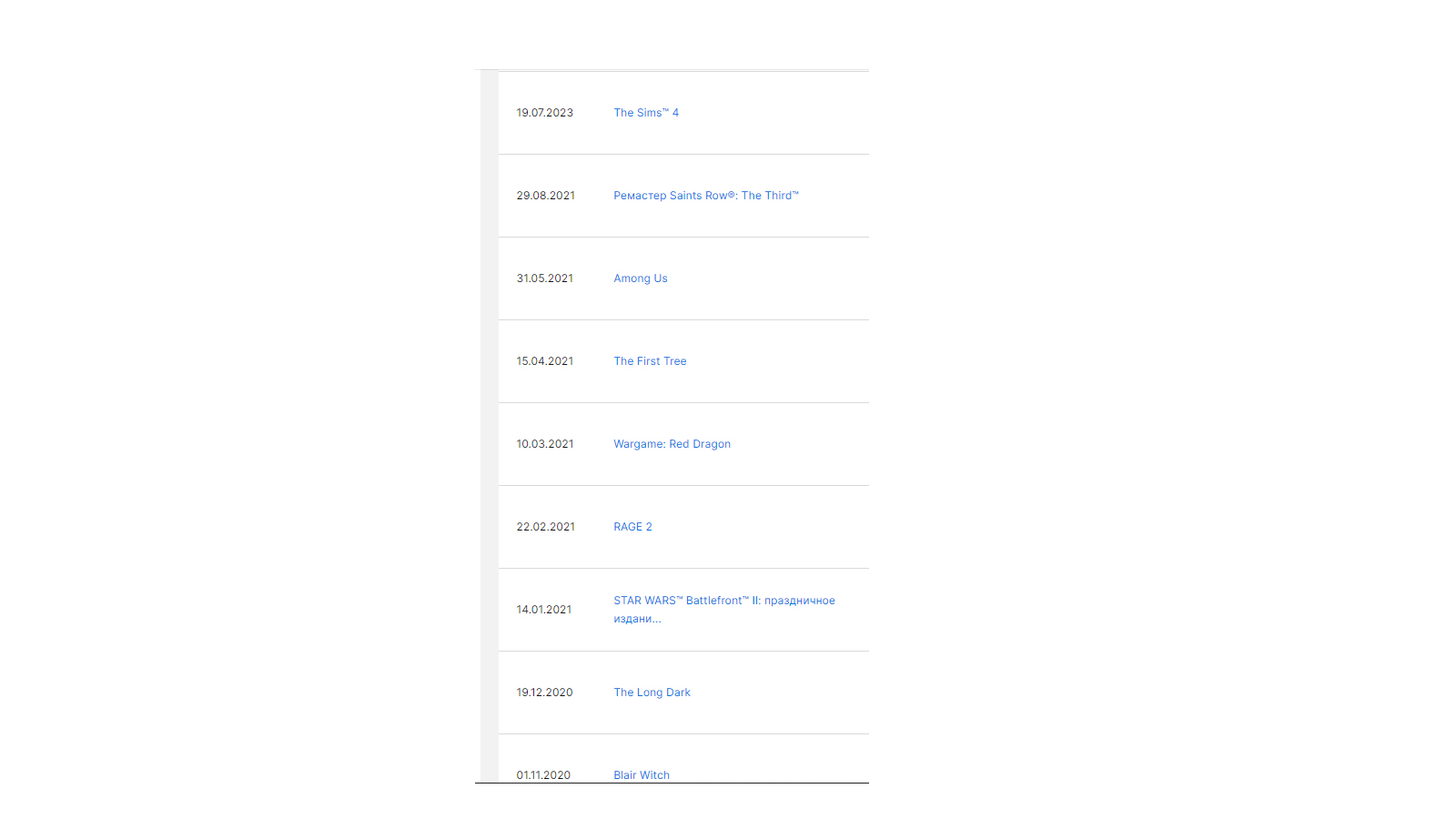
Task: Select the 14.01.2021 date cell
Action: 544,610
